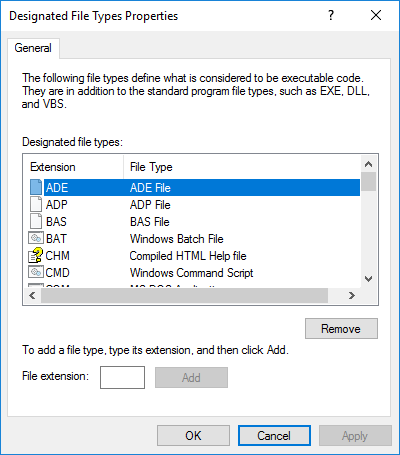Click the Remove button
400x455 pixels.
click(341, 329)
